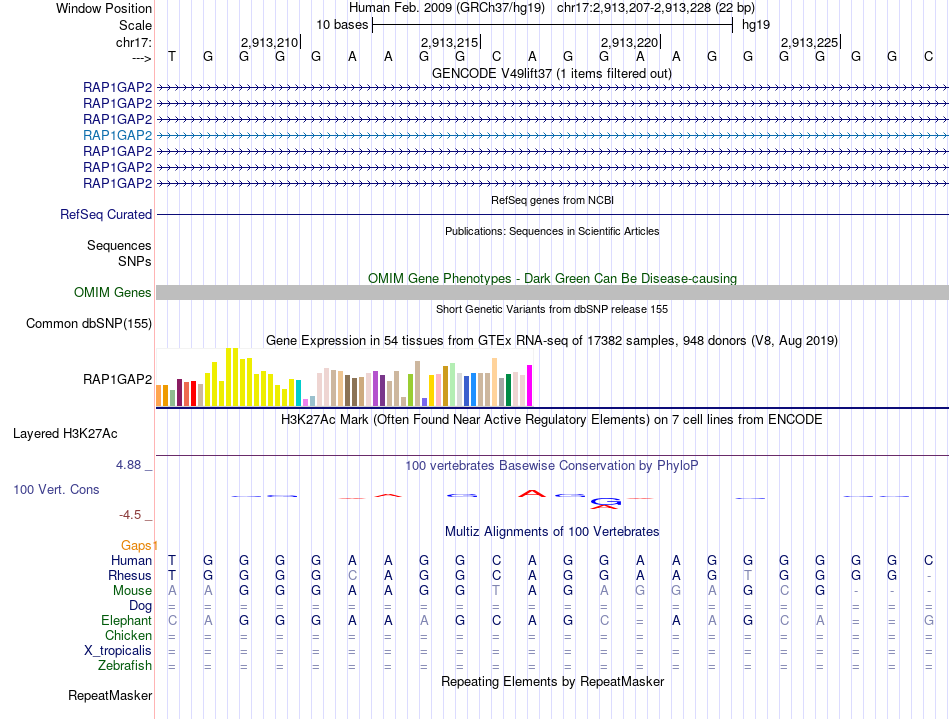Screen dimensions: 950x719
Task: Click the Elephant species label
Action: click(126, 621)
